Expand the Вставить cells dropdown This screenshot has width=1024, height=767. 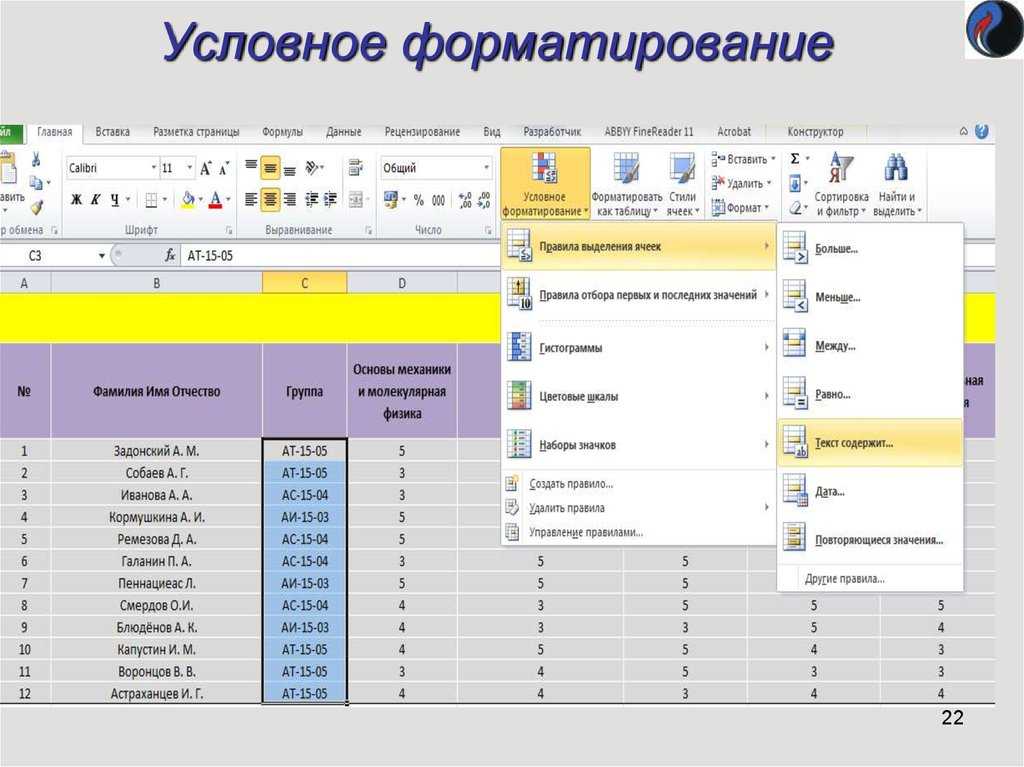point(773,159)
